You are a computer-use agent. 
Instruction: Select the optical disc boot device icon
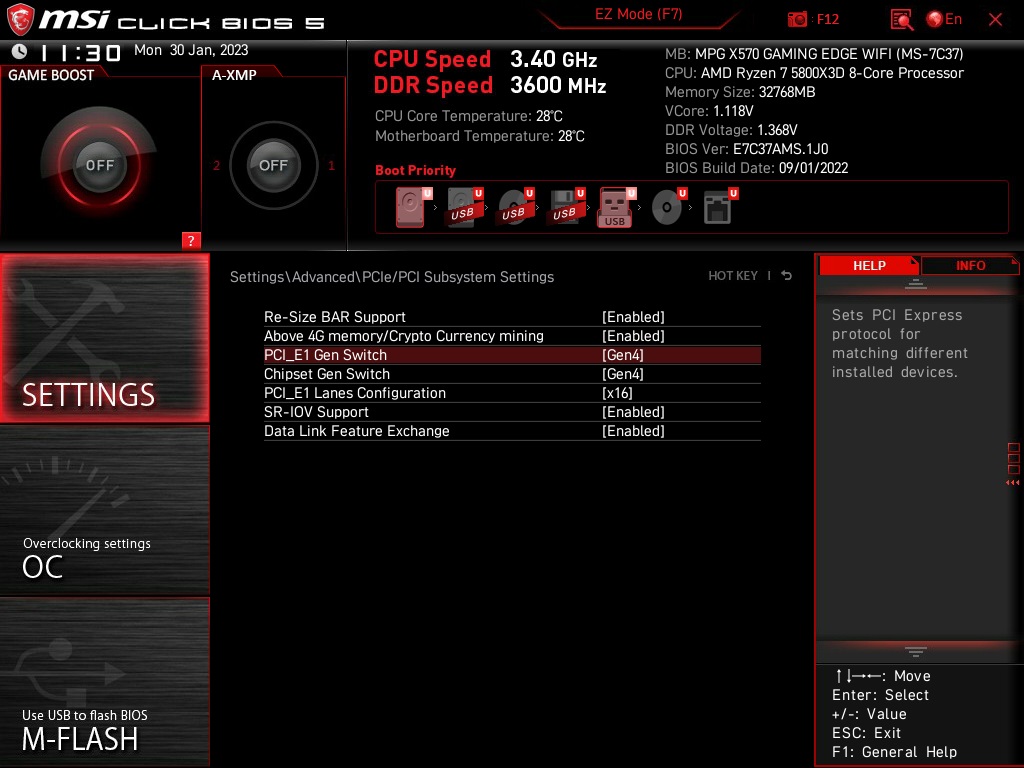point(669,207)
